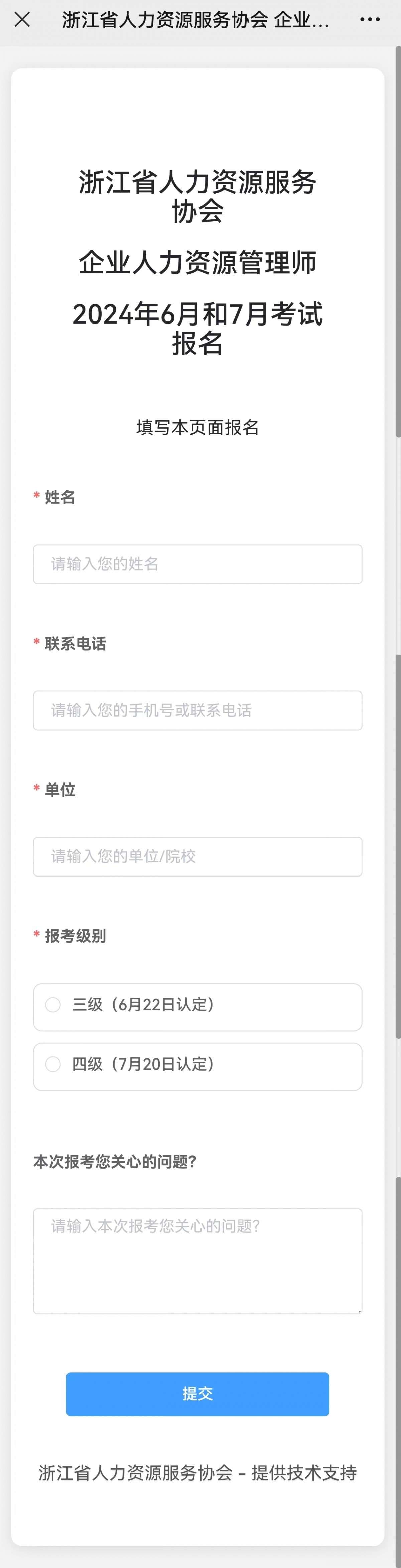Open the three-dot more options menu
Viewport: 401px width, 1568px height.
[369, 20]
